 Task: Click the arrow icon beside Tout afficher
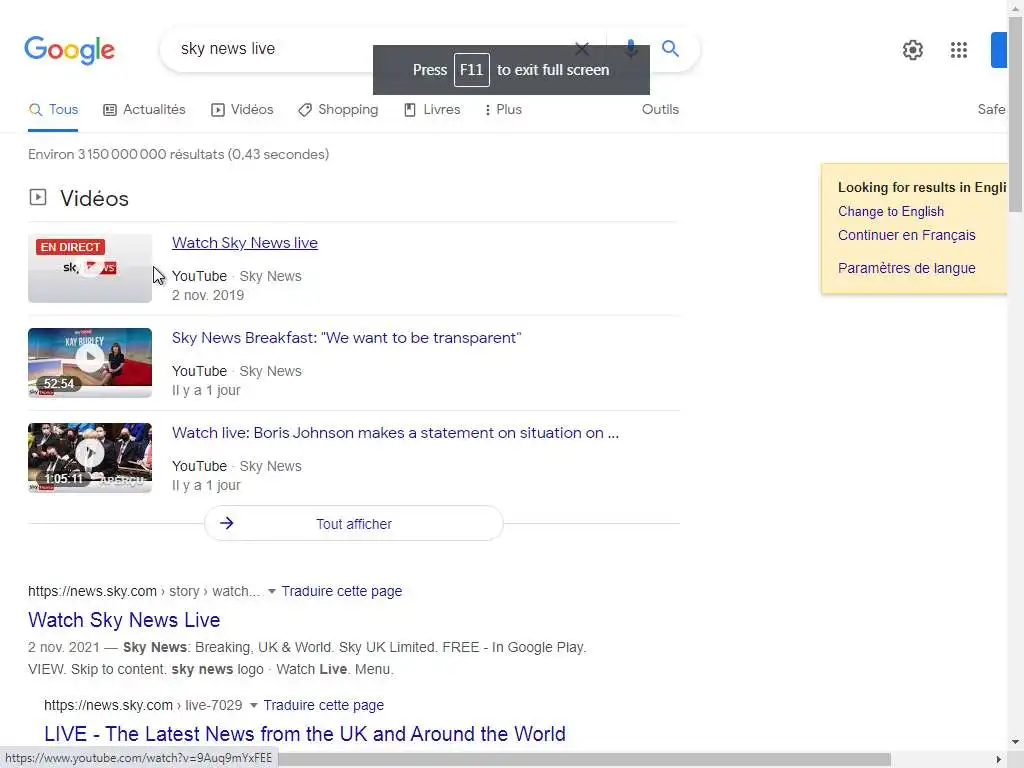(227, 523)
